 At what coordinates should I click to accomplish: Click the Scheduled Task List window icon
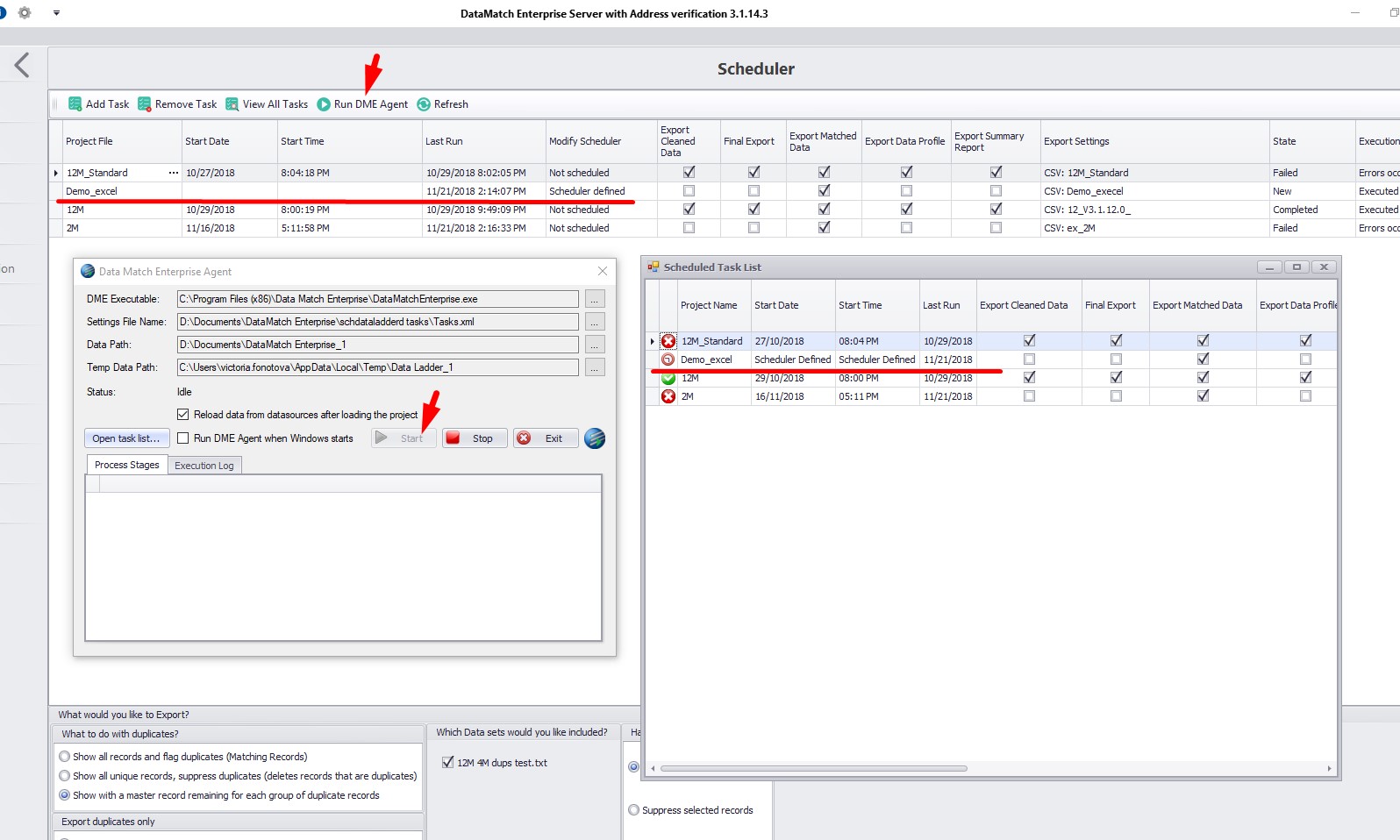coord(654,267)
